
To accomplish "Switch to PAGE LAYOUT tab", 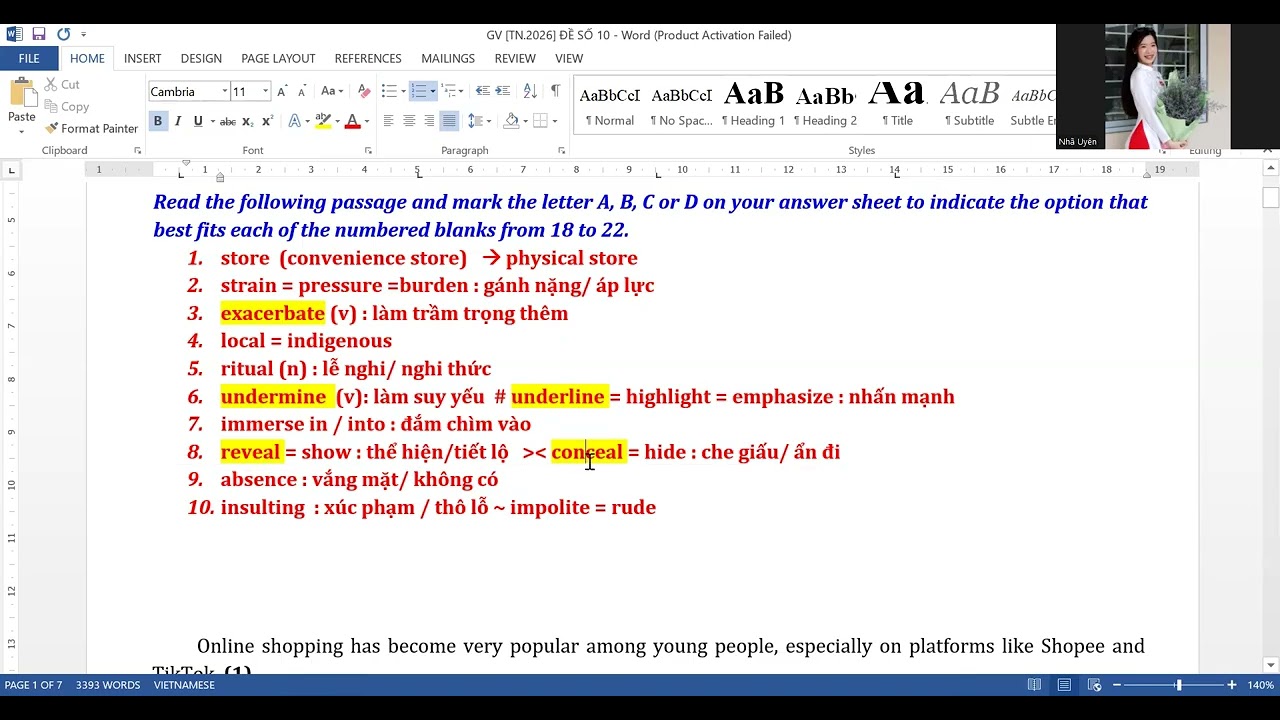I will coord(278,58).
